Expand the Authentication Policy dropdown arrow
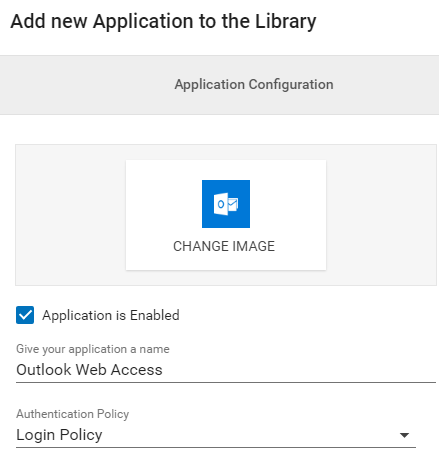 [404, 435]
